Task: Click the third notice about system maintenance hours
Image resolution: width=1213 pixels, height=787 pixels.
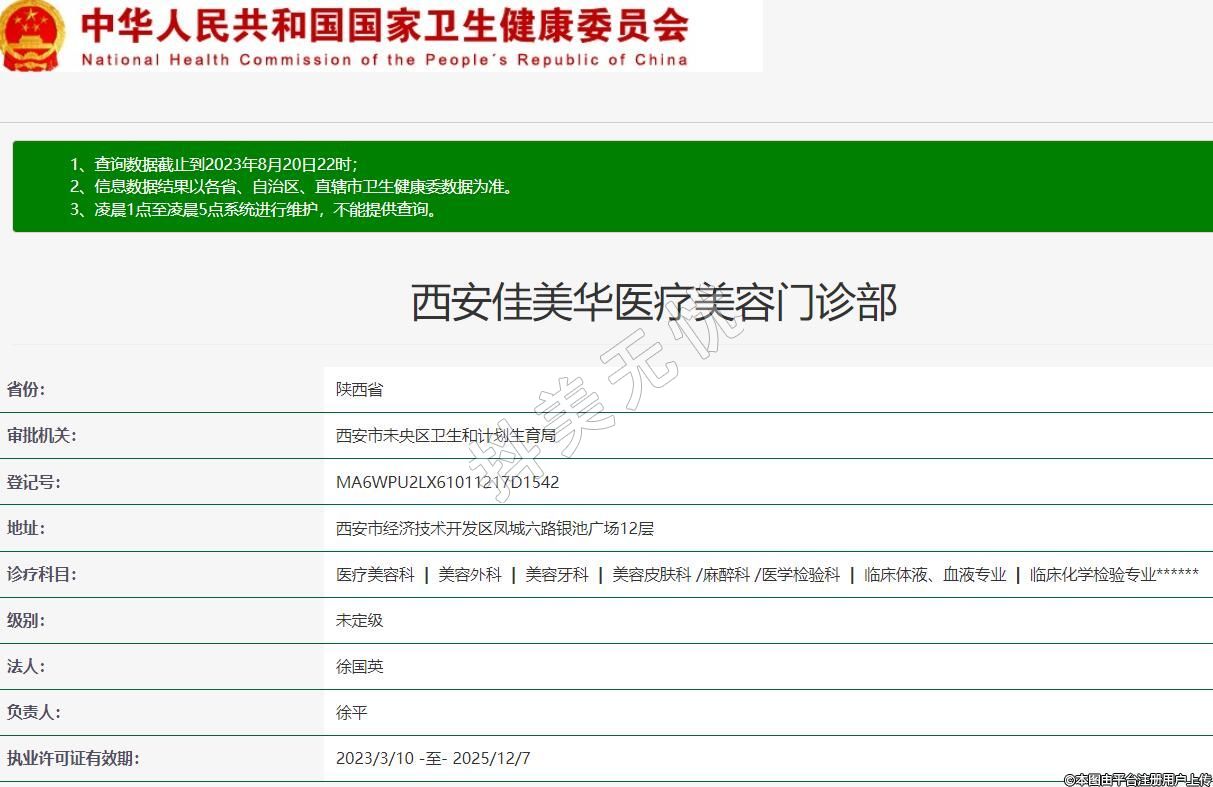Action: click(255, 210)
